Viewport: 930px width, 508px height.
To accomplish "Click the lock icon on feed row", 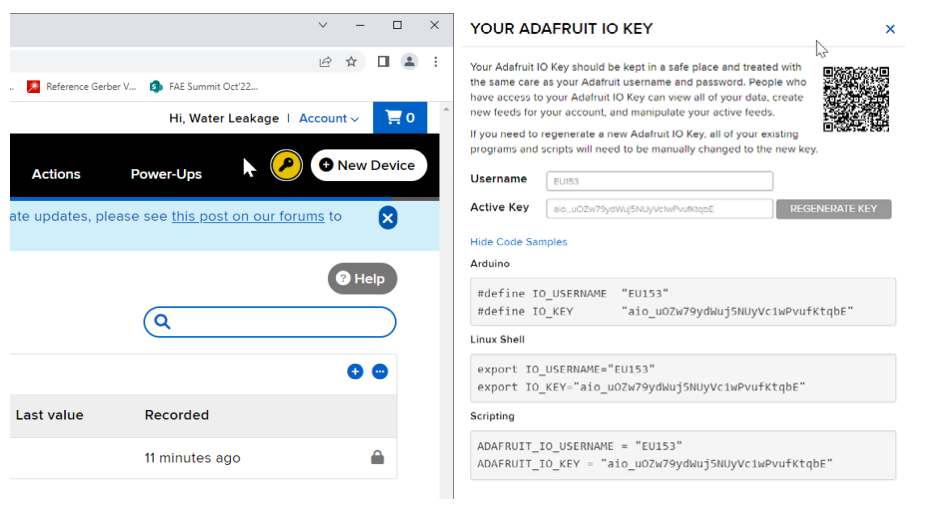I will coord(377,457).
